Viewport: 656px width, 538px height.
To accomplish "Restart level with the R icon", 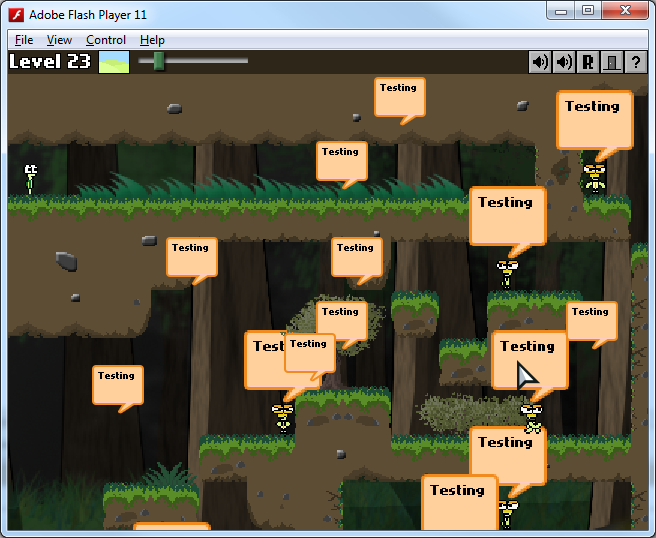I will tap(588, 62).
